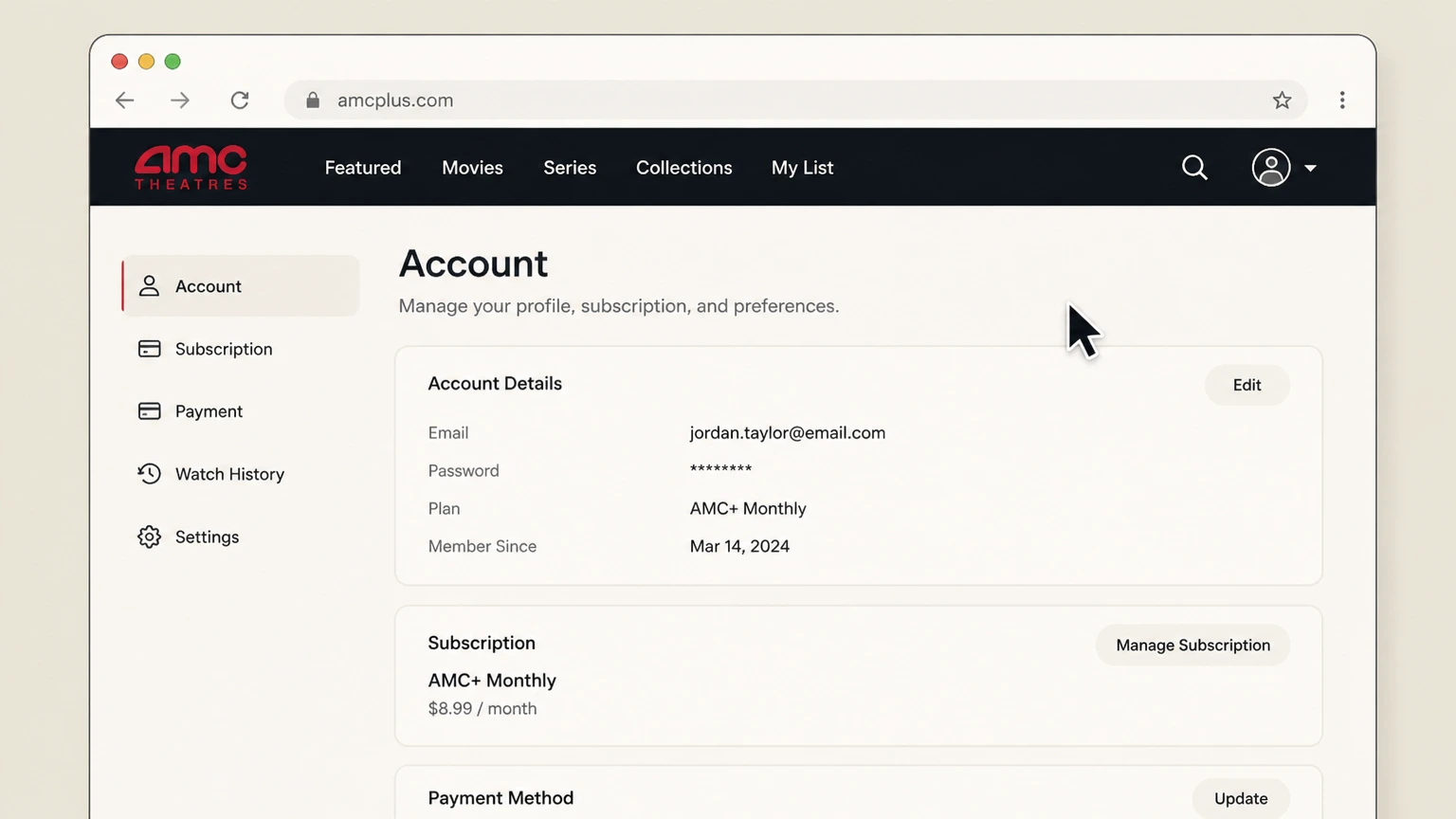Close the window with the red button
This screenshot has height=819, width=1456.
(119, 62)
